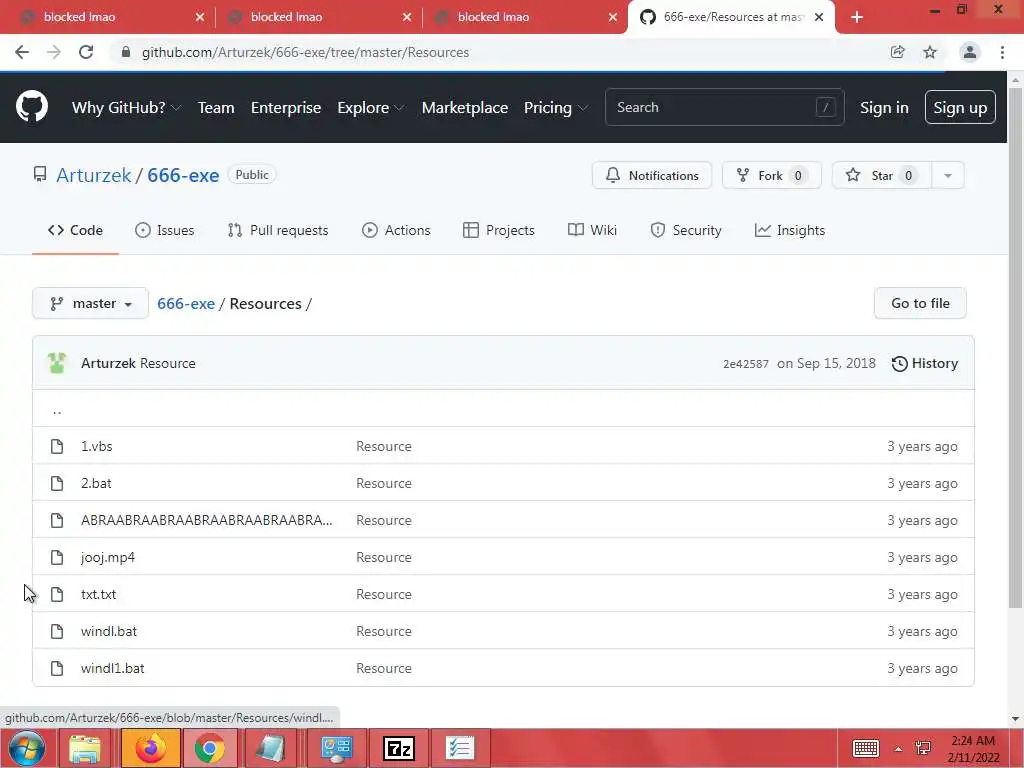1024x768 pixels.
Task: Expand the Explore menu
Action: click(x=370, y=107)
